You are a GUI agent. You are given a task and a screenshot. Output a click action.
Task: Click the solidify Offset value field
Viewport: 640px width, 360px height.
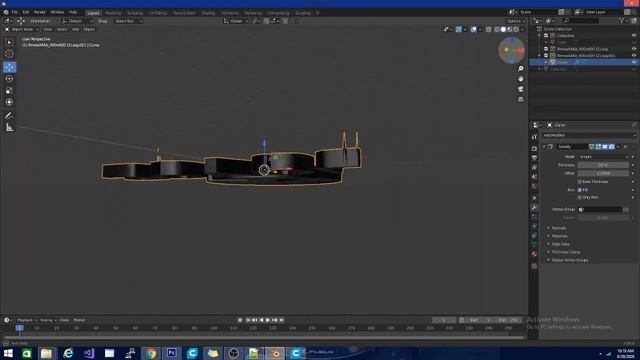pos(603,173)
